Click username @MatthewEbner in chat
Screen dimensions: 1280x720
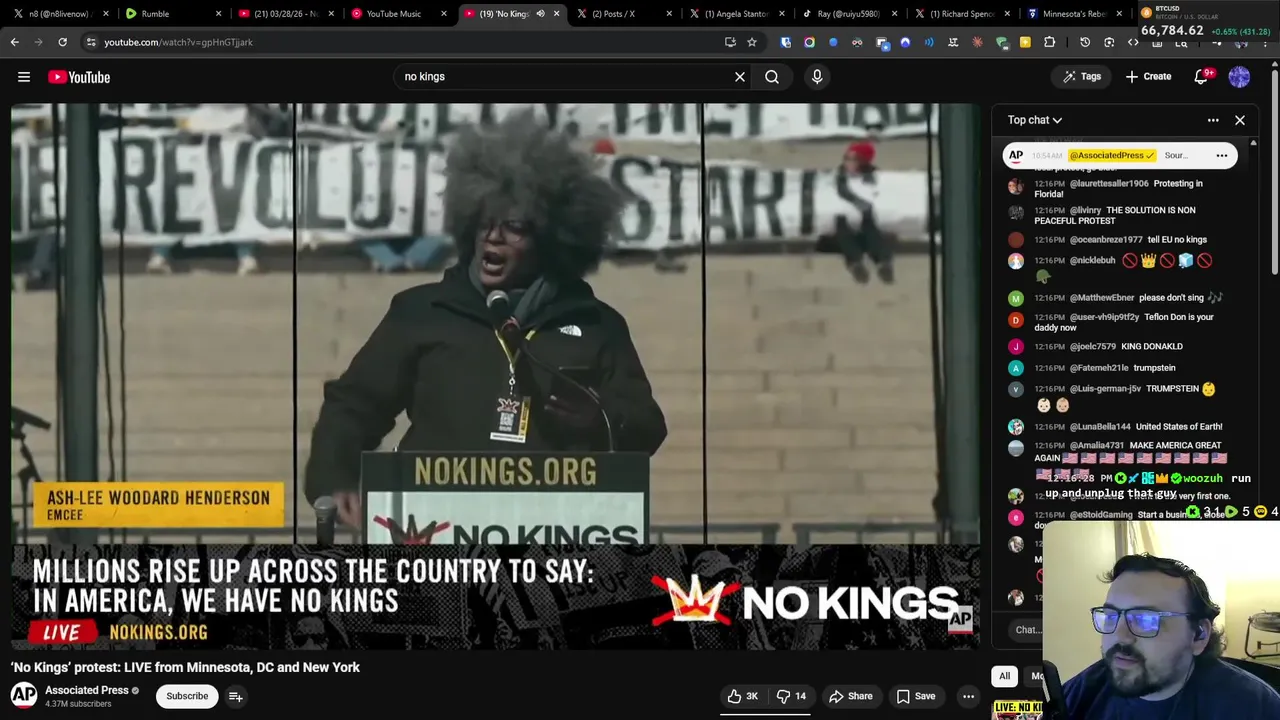pyautogui.click(x=1102, y=298)
